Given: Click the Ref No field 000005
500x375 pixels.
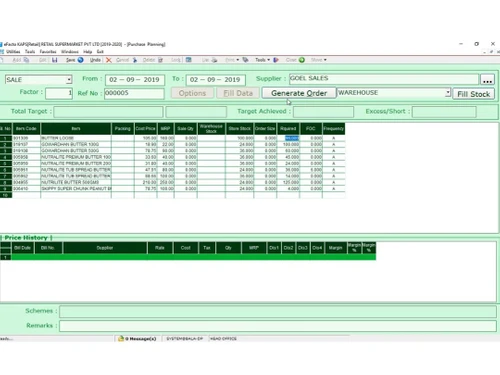Looking at the screenshot, I should [134, 93].
